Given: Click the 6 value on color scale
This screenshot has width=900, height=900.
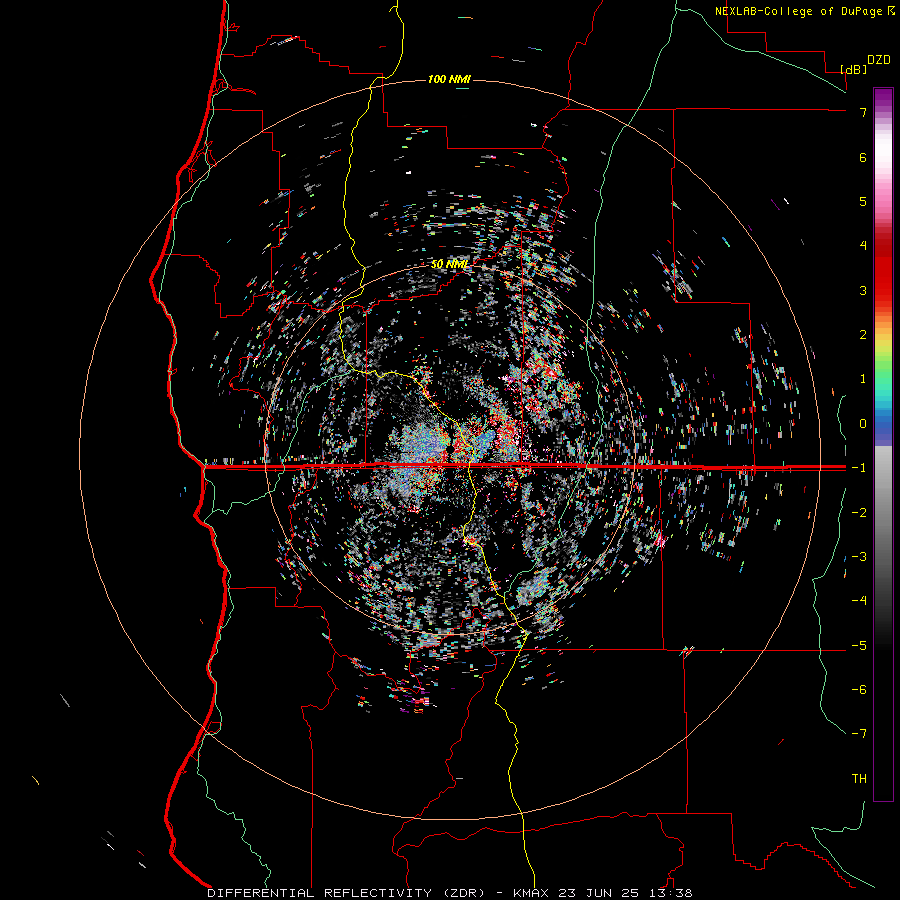Looking at the screenshot, I should click(863, 157).
